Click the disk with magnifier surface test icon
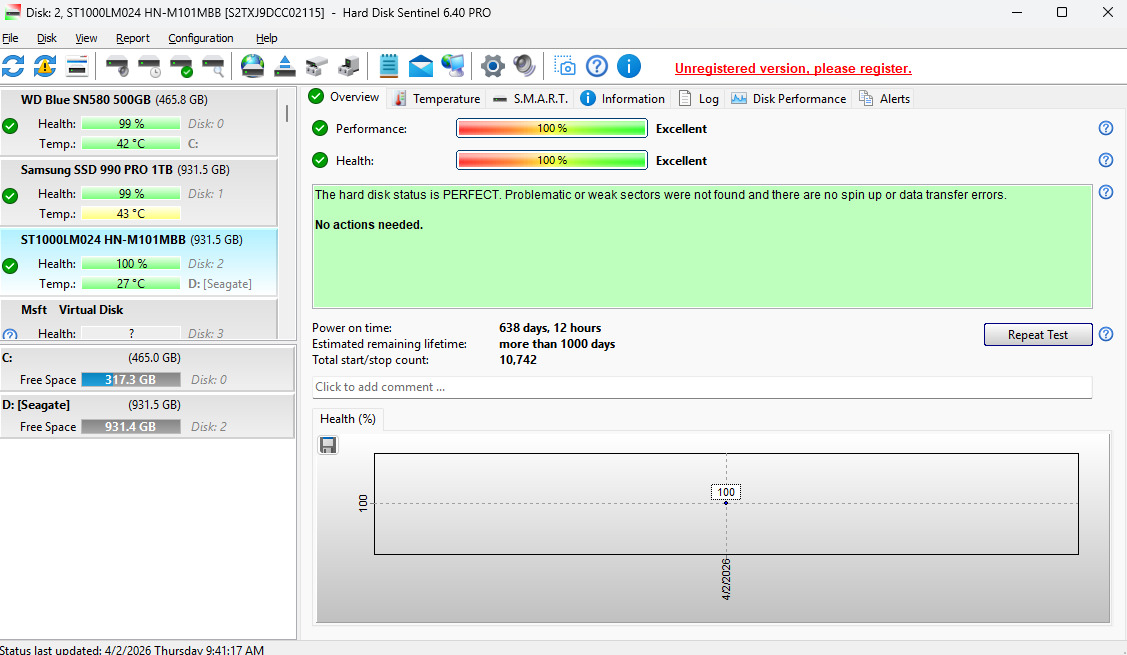 pos(213,66)
